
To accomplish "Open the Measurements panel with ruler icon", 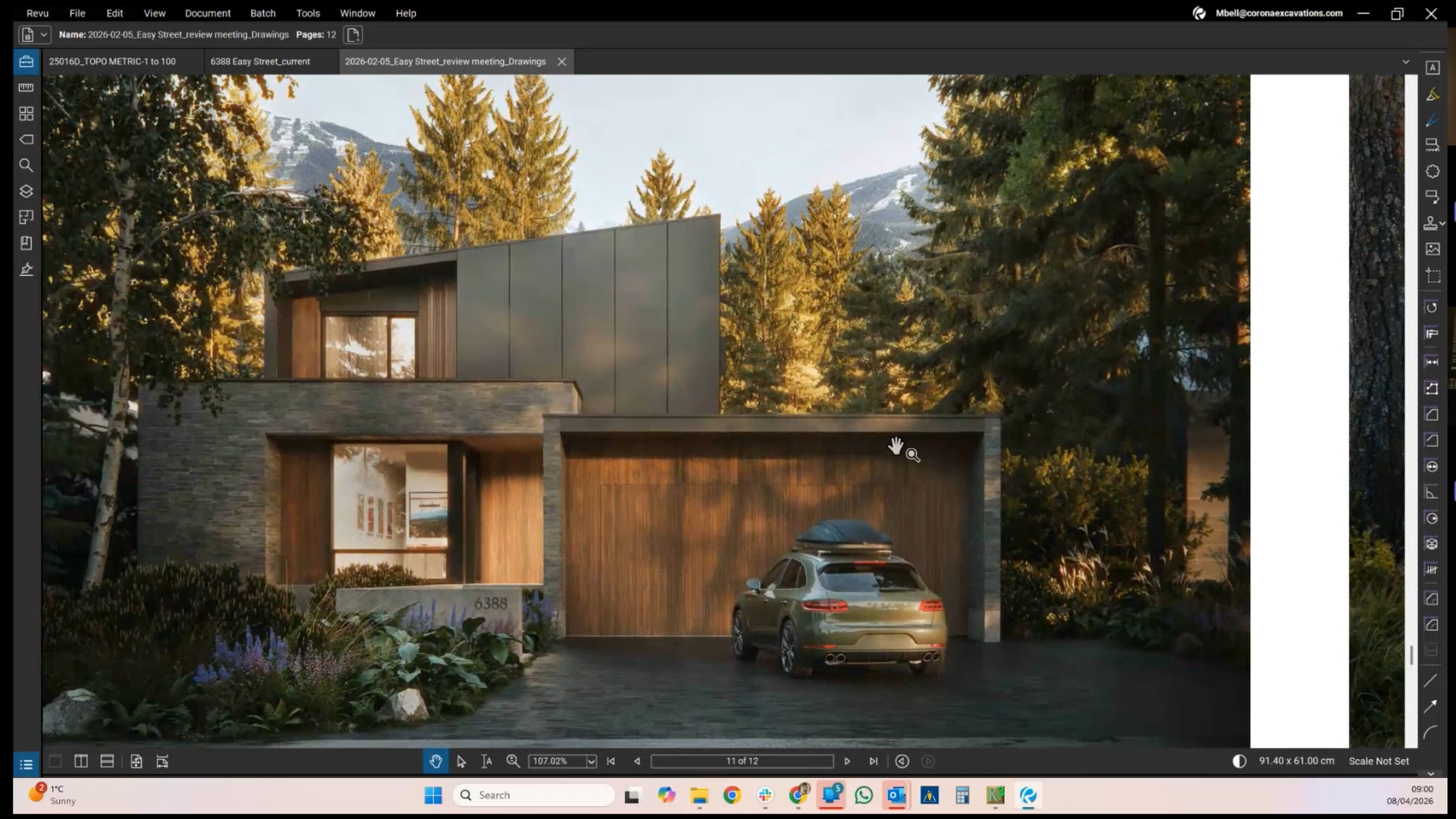I will 26,87.
